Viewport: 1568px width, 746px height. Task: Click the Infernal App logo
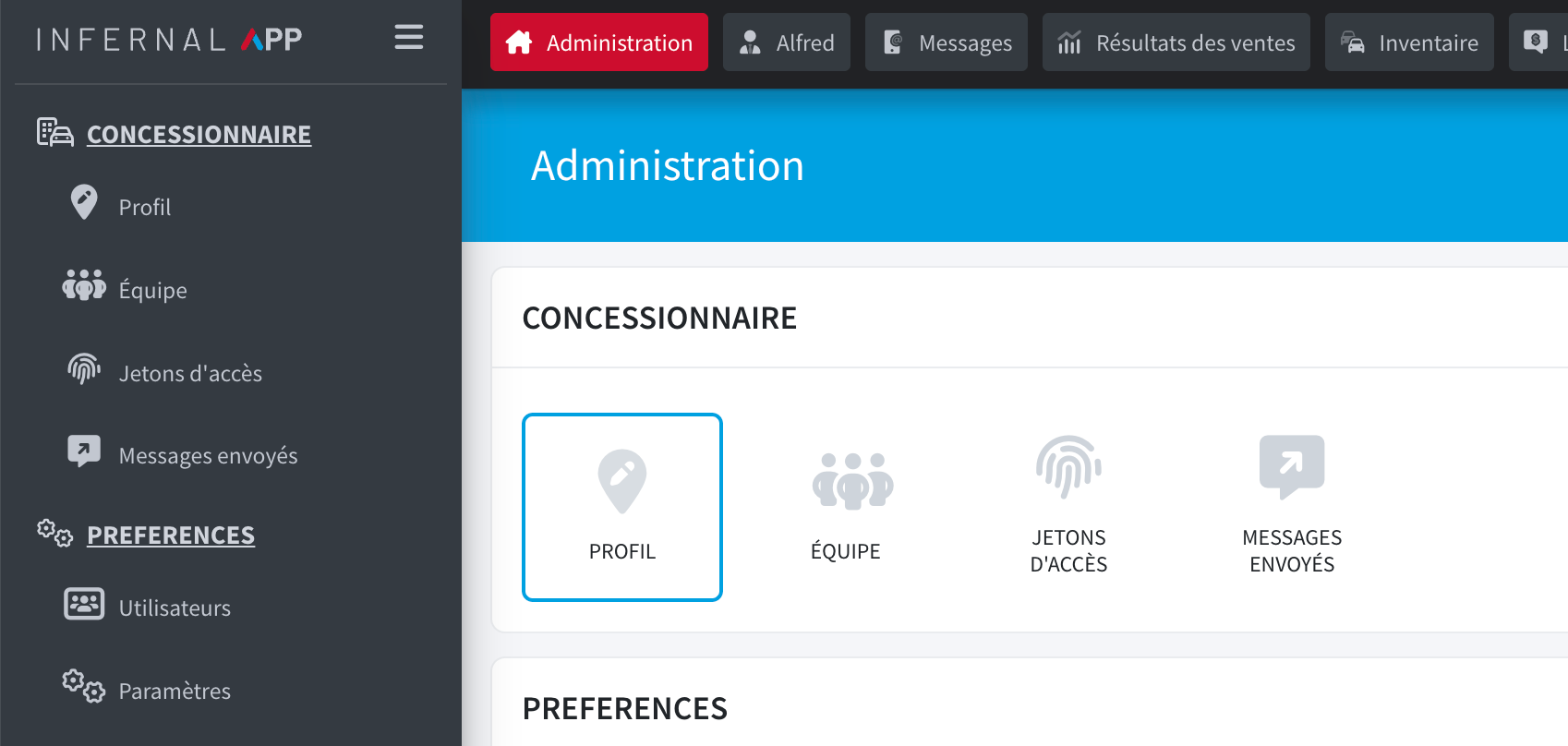point(169,40)
